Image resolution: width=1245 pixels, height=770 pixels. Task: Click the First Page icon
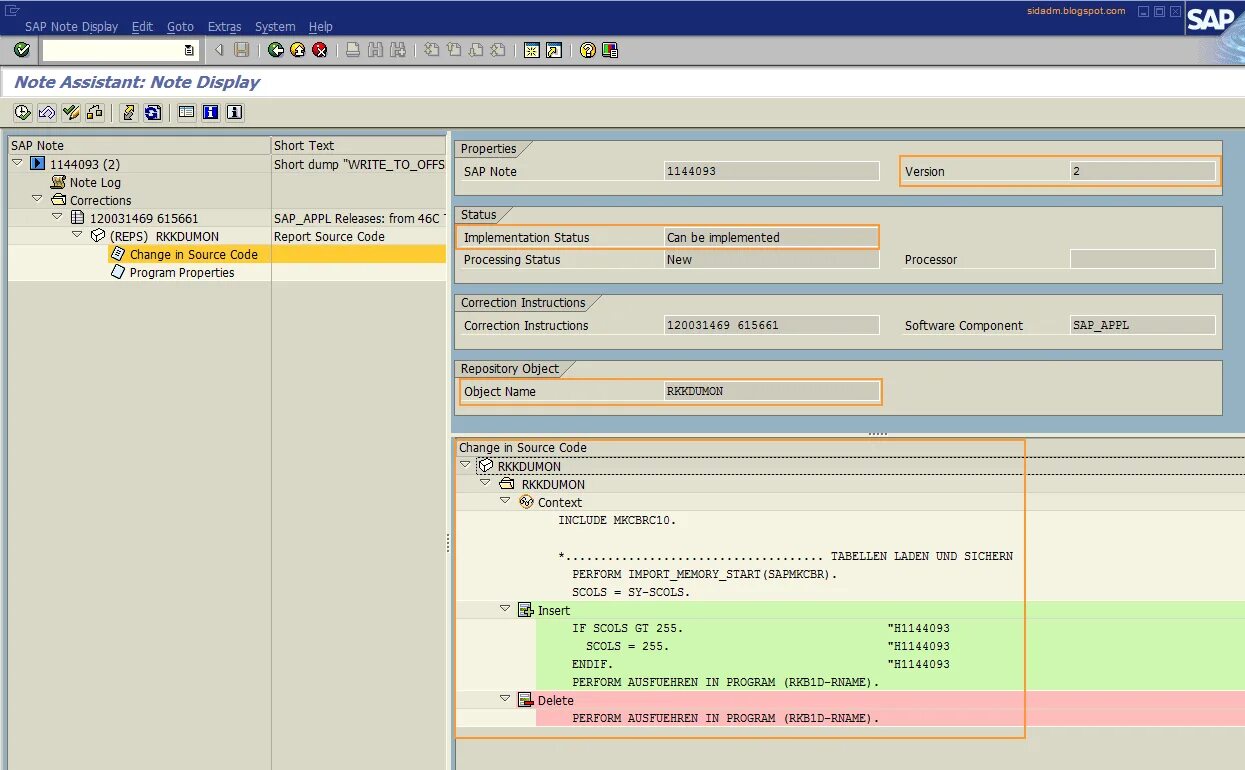[431, 50]
